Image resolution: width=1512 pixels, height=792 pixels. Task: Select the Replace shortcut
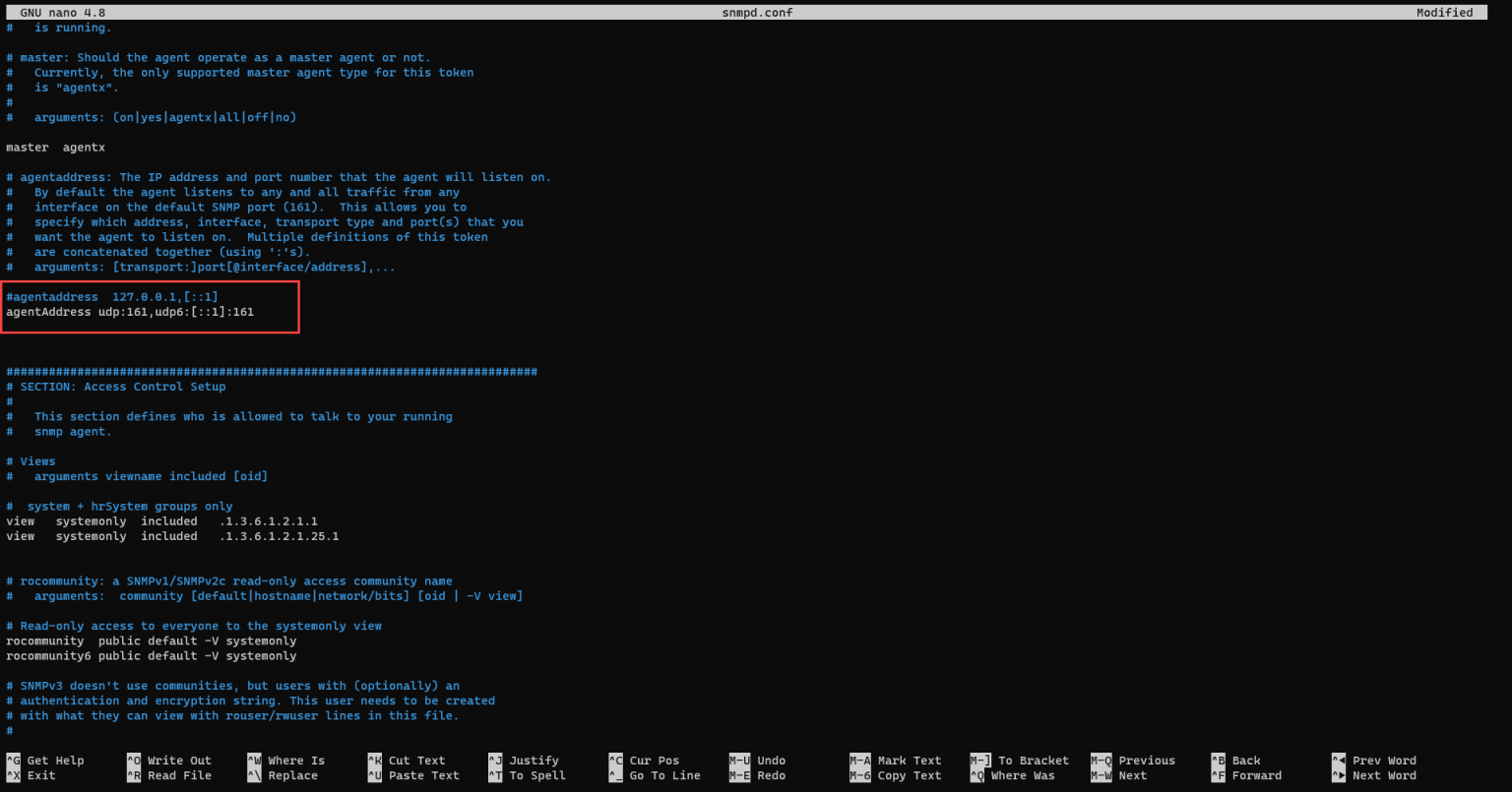[x=291, y=775]
